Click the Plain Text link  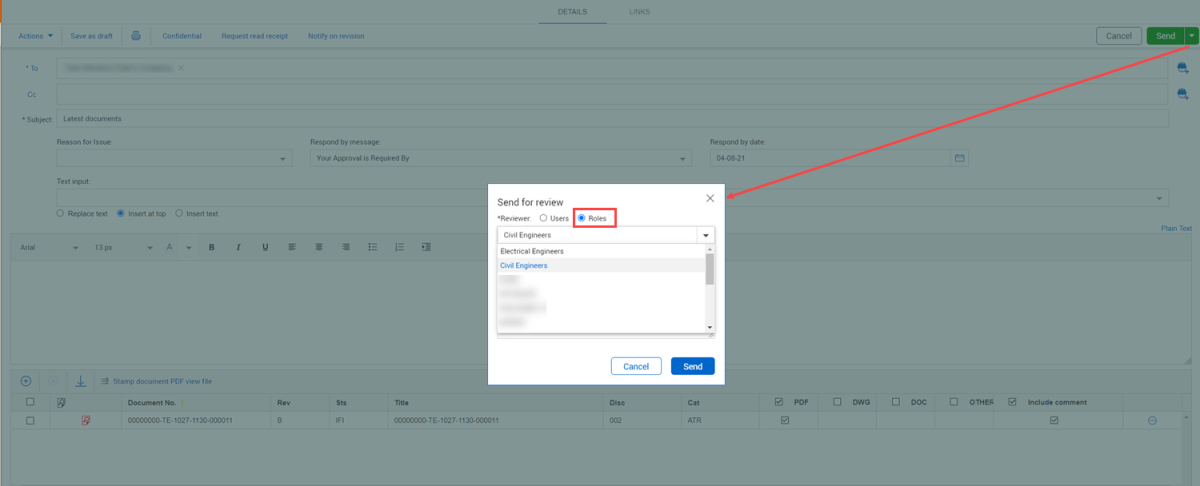(x=1176, y=228)
